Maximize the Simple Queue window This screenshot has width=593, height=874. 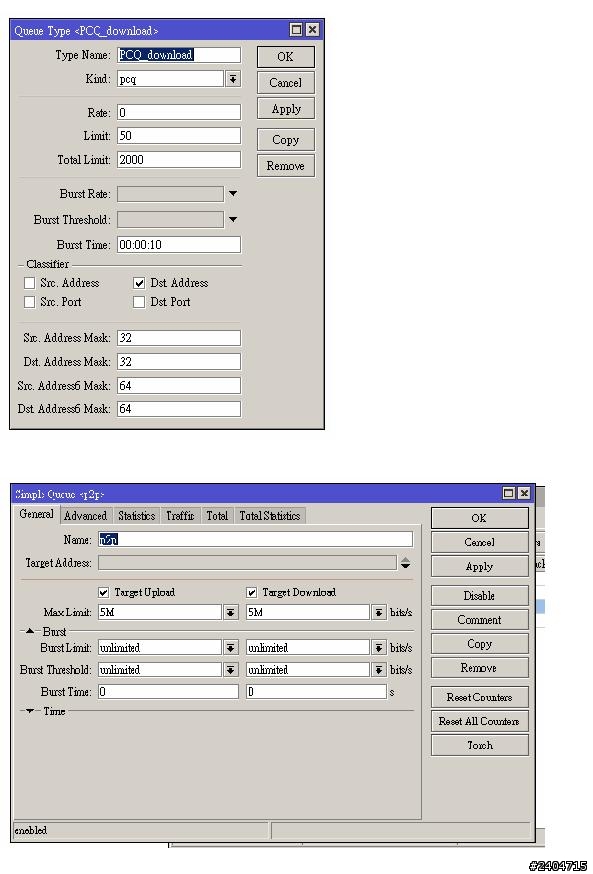coord(508,493)
